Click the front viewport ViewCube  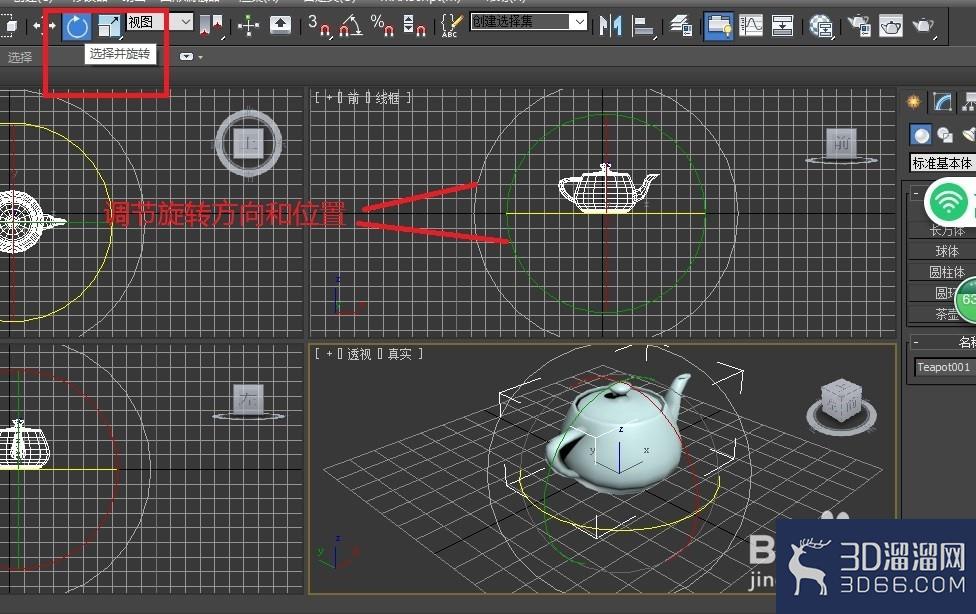pos(842,145)
